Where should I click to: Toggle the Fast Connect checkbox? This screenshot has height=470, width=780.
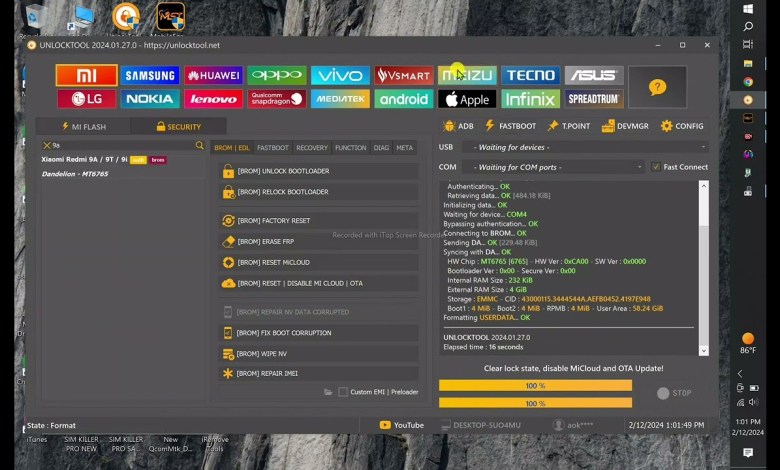pyautogui.click(x=656, y=167)
